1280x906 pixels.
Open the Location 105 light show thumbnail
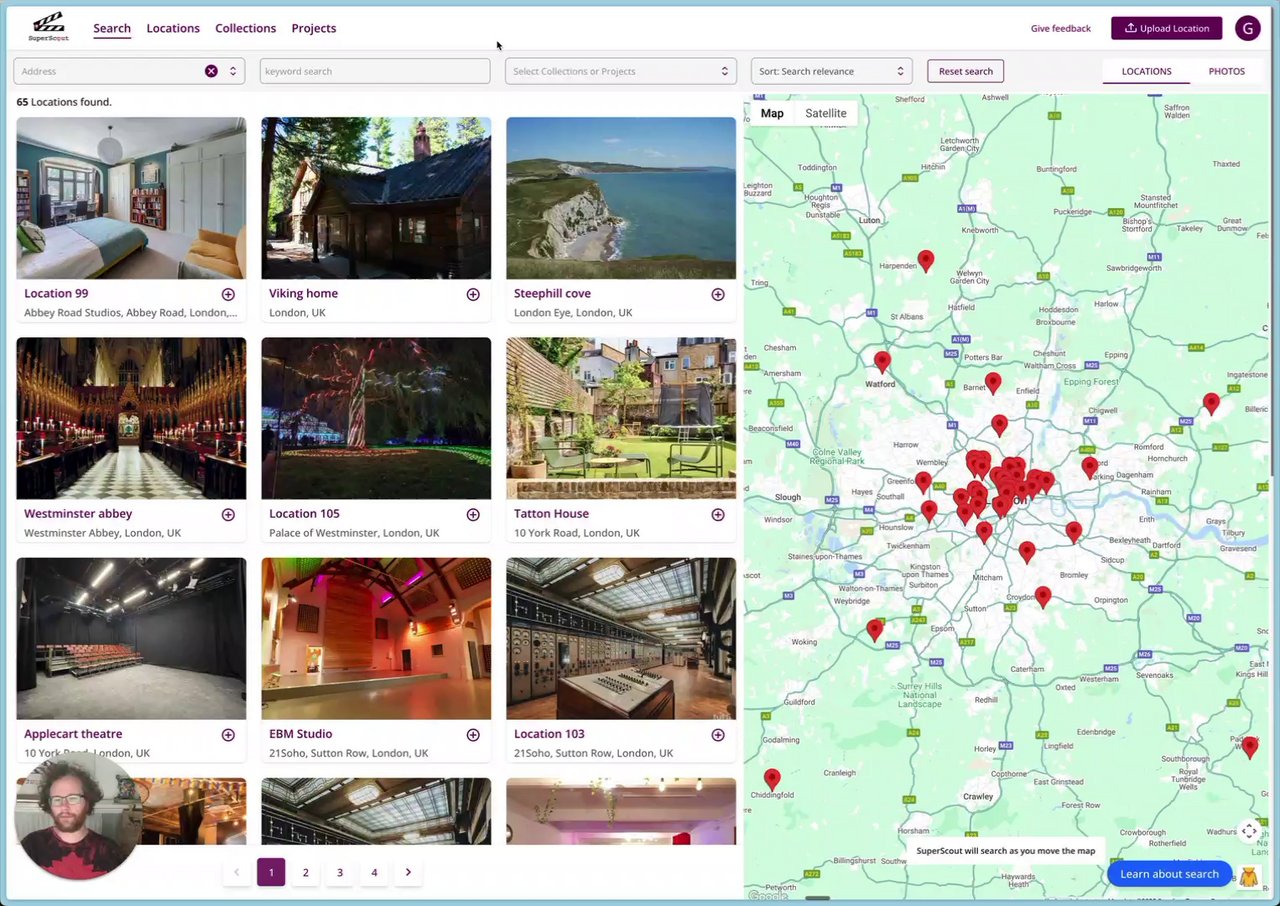pyautogui.click(x=376, y=418)
